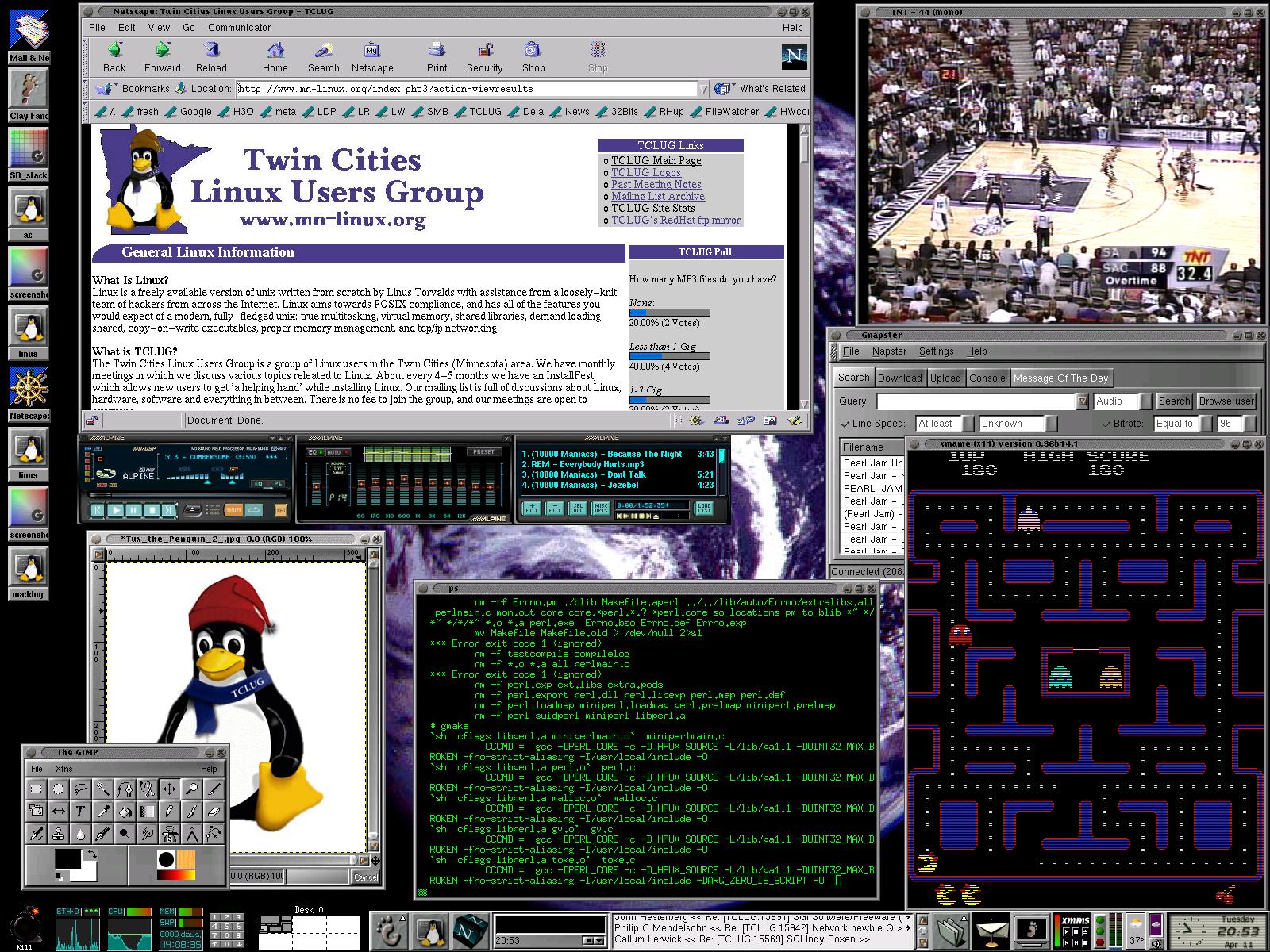Image resolution: width=1270 pixels, height=952 pixels.
Task: Open the Gnapster Napster menu
Action: pyautogui.click(x=889, y=351)
